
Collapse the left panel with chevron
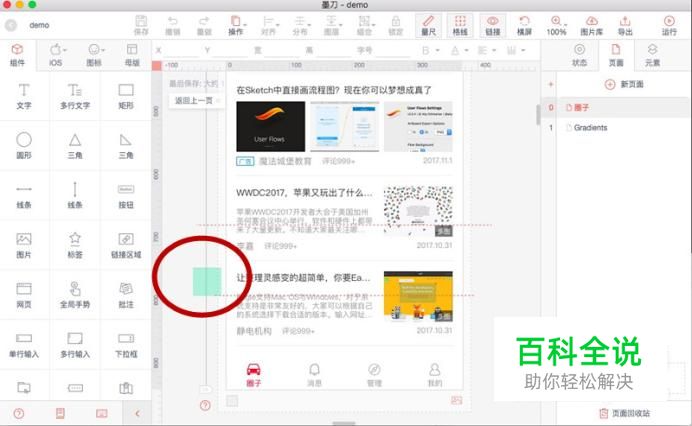(x=137, y=413)
